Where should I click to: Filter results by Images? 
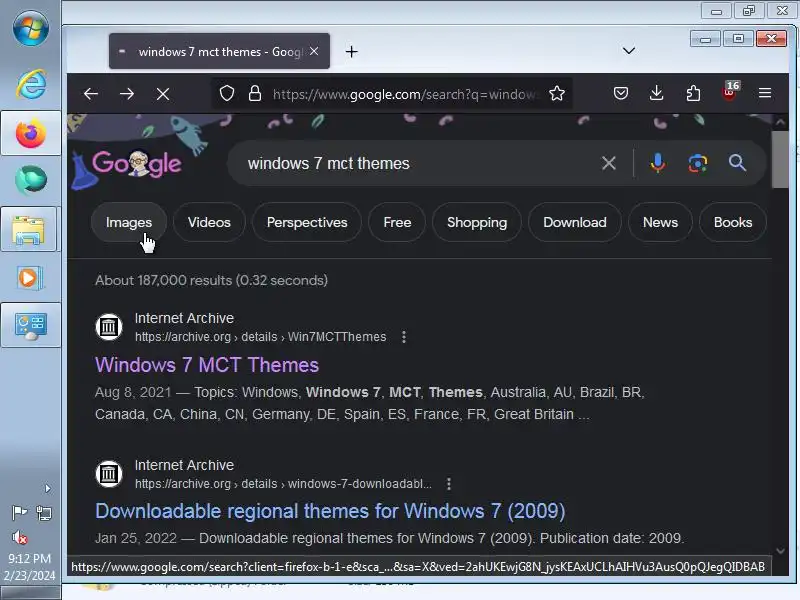click(129, 222)
